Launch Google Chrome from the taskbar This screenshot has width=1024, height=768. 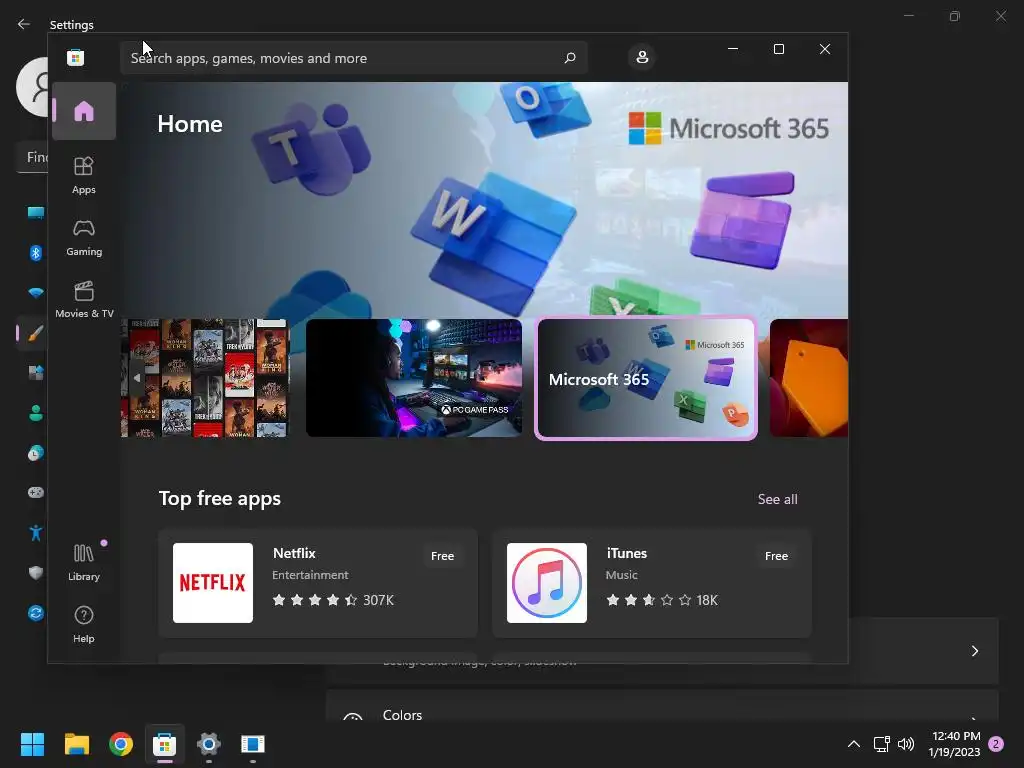click(x=121, y=744)
